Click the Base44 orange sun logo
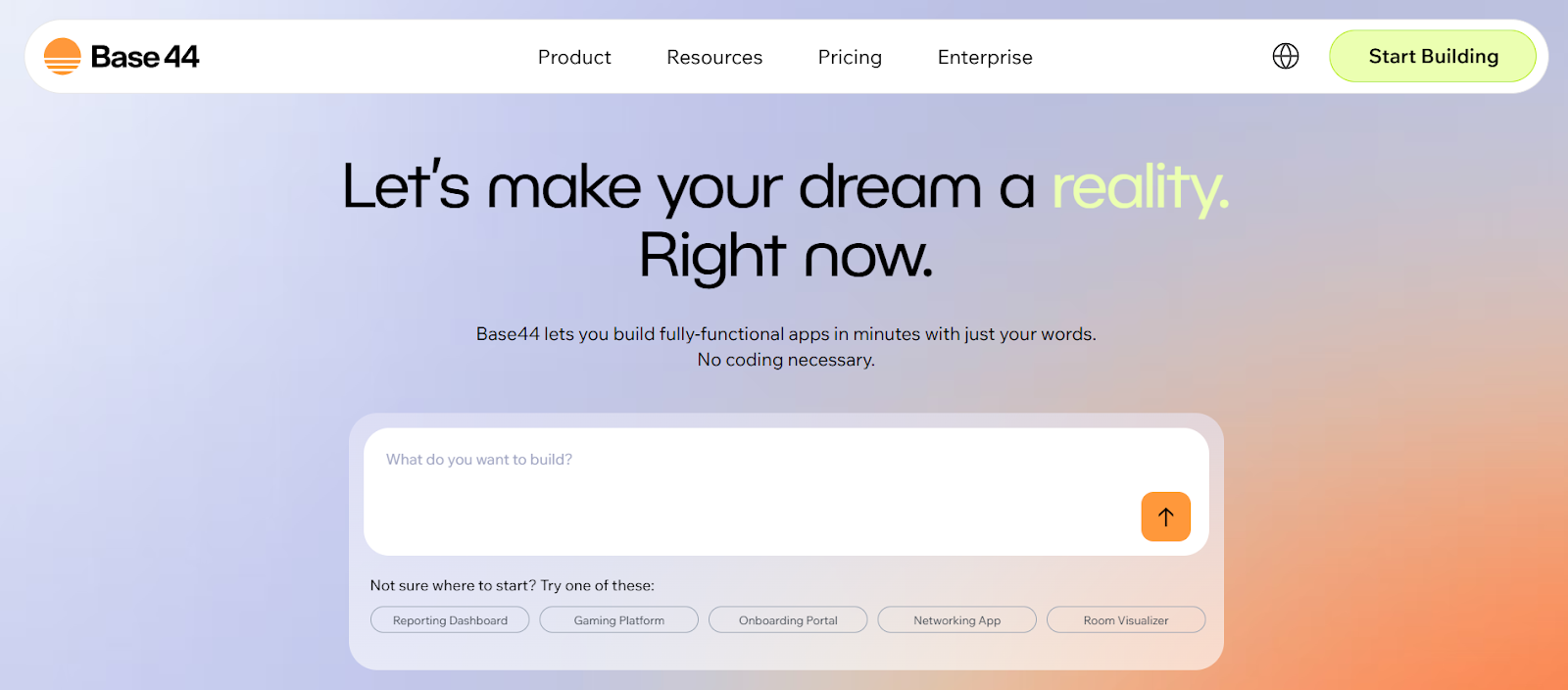This screenshot has width=1568, height=690. point(62,57)
